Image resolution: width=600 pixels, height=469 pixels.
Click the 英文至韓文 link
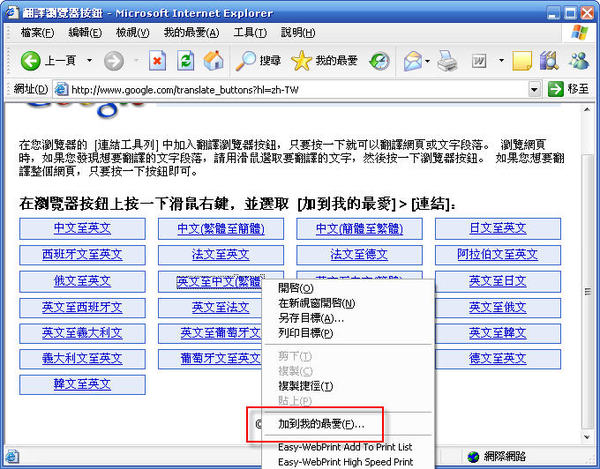click(498, 333)
